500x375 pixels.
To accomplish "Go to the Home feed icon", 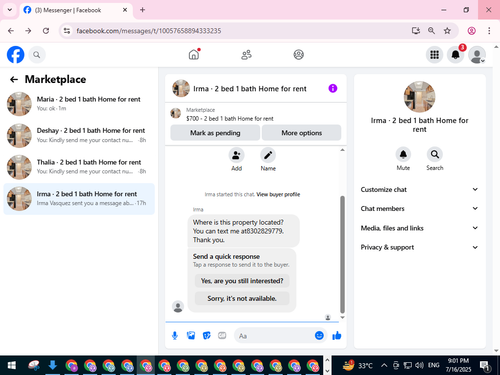I will tap(194, 54).
